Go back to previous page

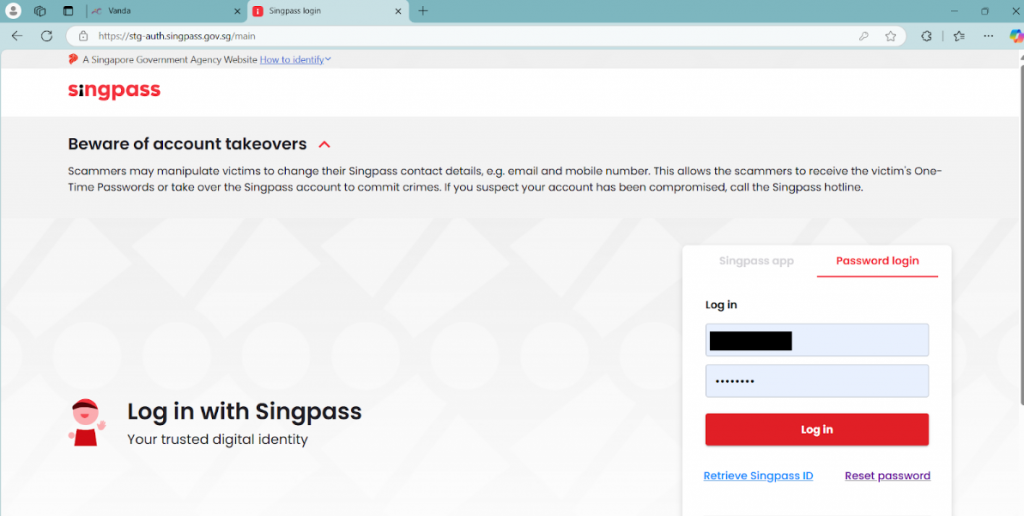[x=17, y=36]
